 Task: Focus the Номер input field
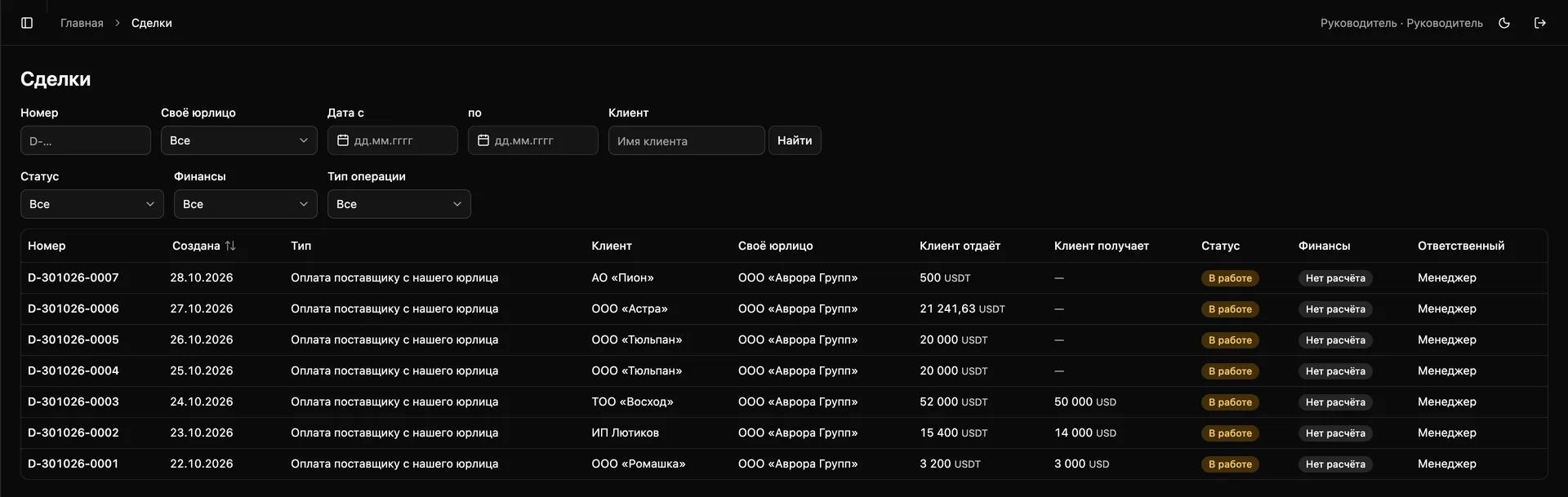point(86,140)
